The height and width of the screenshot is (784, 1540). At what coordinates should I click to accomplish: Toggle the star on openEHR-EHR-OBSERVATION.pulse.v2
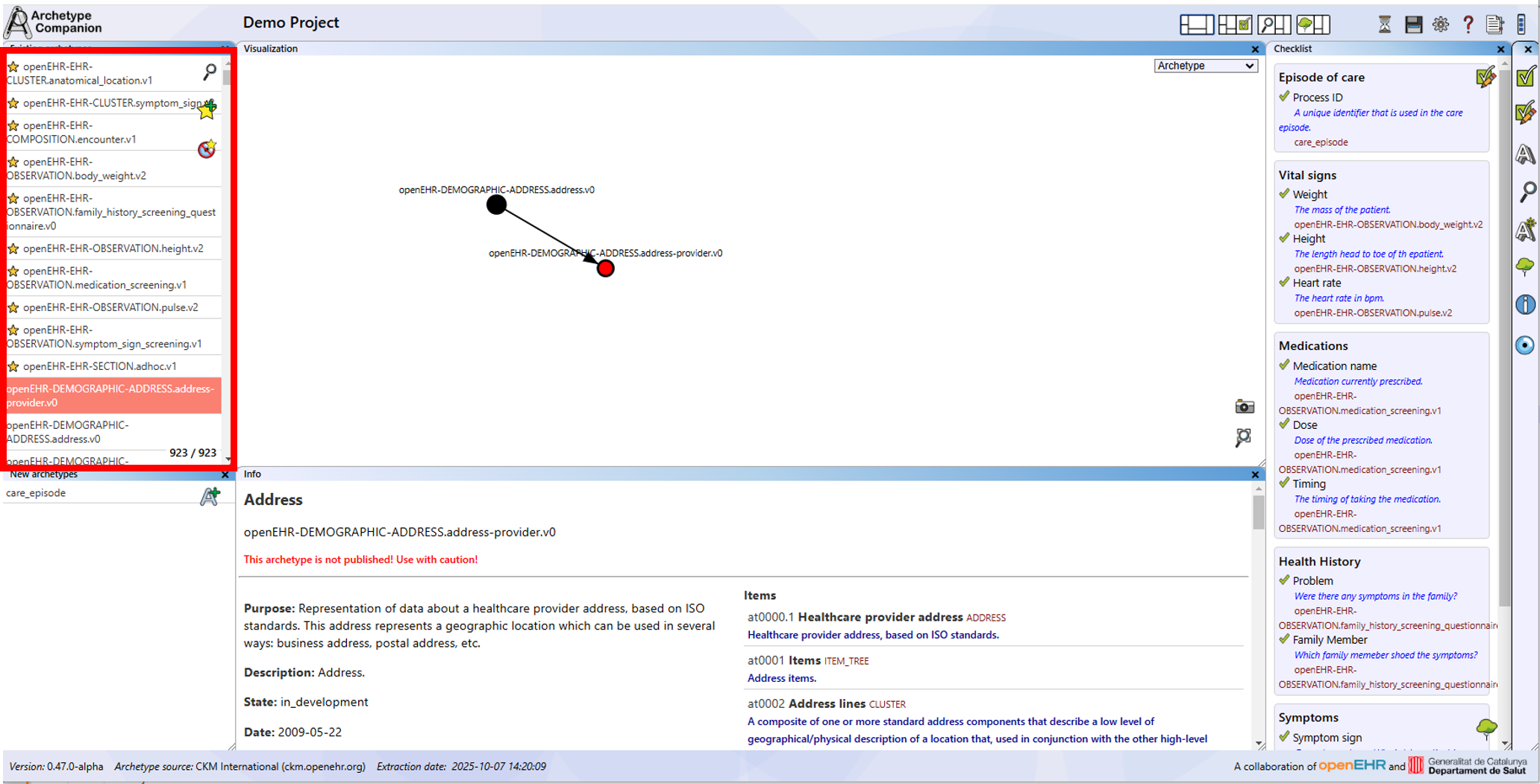(x=13, y=307)
